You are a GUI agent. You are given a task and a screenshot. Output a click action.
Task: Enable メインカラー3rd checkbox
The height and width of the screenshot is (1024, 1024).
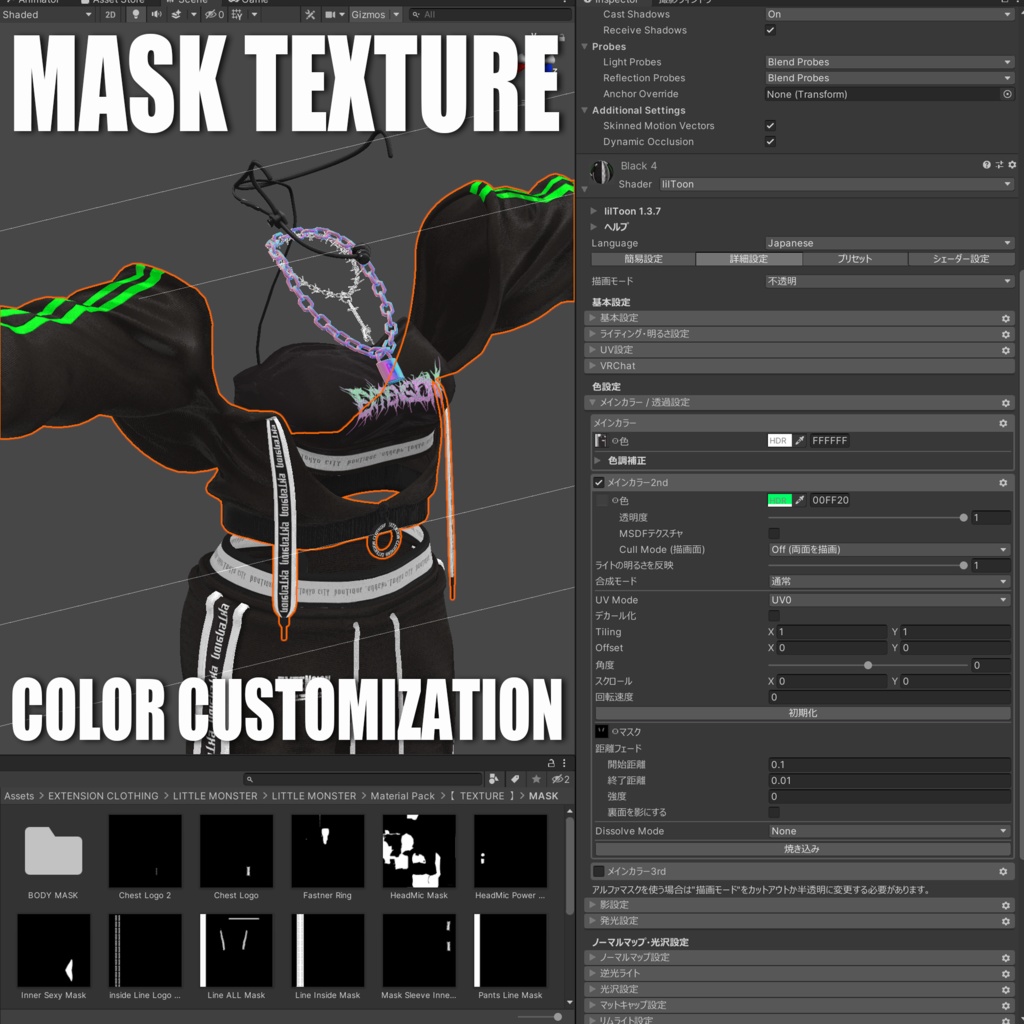[599, 871]
